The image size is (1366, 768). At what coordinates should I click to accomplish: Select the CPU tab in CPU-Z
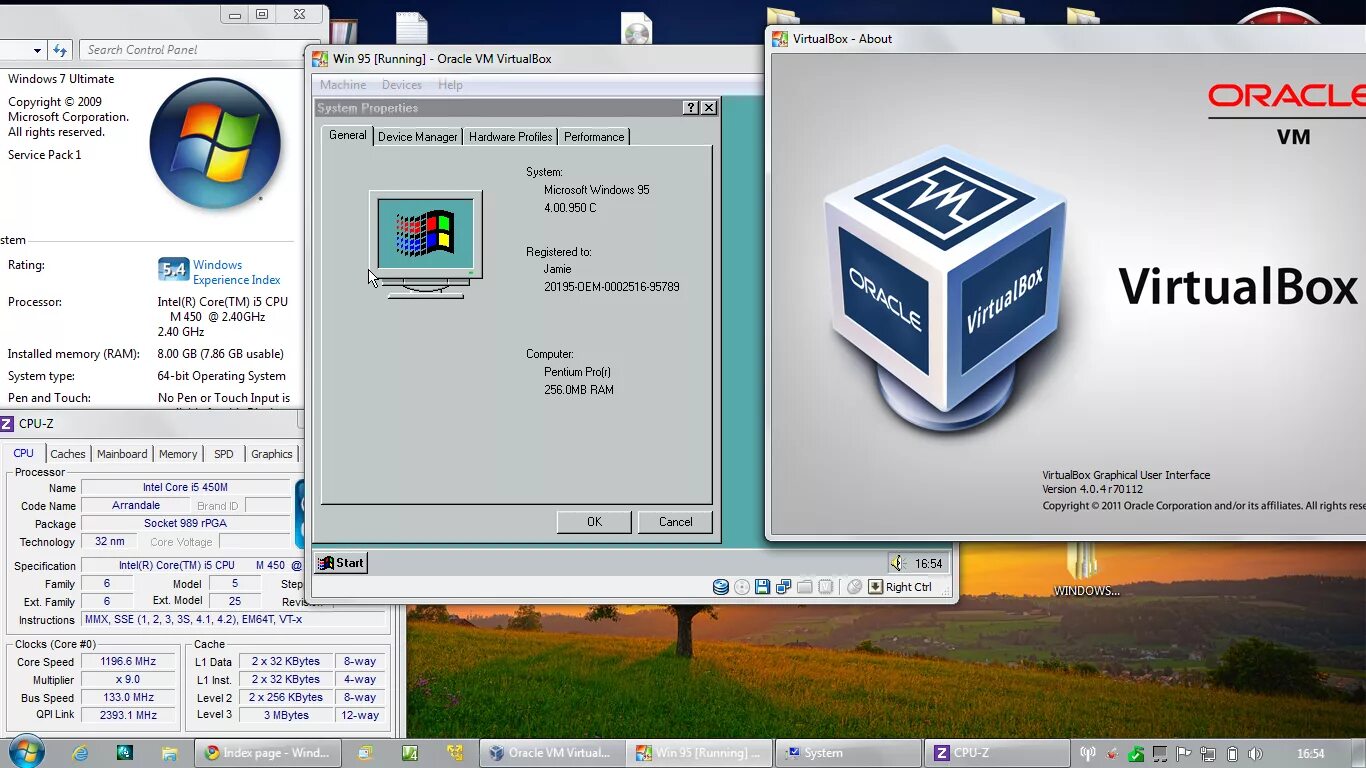[24, 453]
